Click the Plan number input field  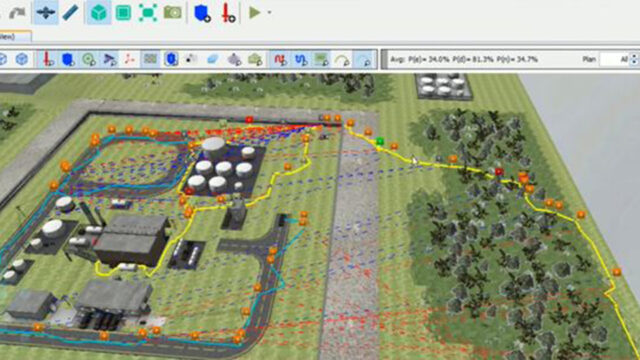(x=614, y=60)
